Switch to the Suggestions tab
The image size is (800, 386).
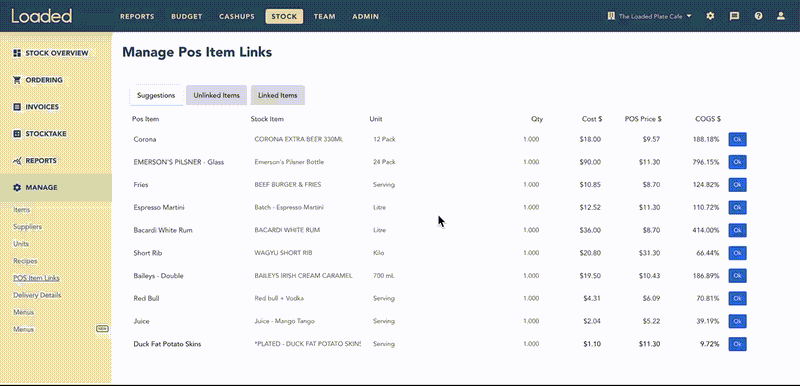coord(156,95)
